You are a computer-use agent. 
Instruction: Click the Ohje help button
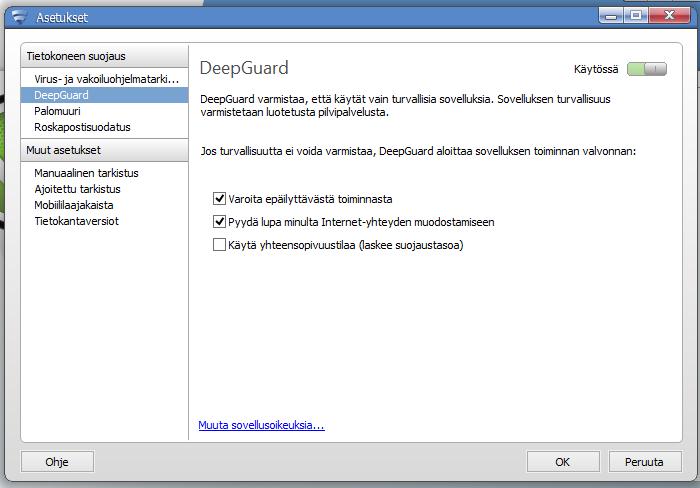(x=57, y=462)
